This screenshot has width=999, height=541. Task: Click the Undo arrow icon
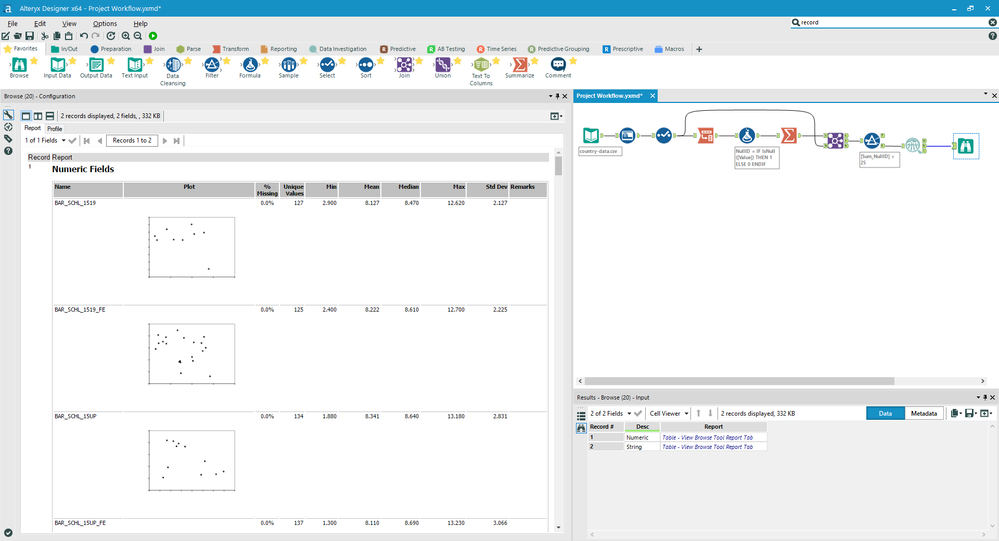click(83, 36)
